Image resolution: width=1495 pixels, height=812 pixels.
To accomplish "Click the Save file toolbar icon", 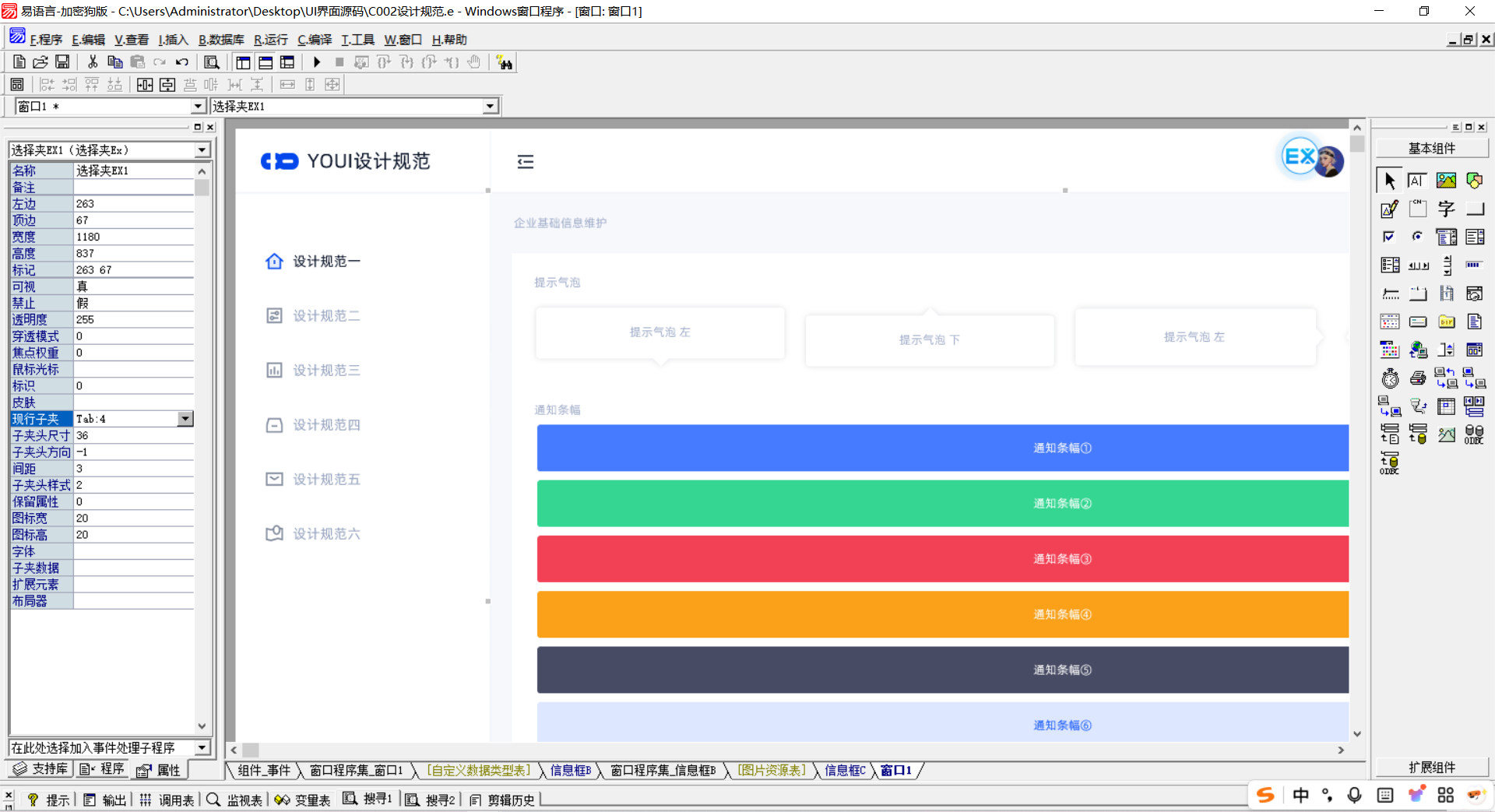I will (62, 62).
